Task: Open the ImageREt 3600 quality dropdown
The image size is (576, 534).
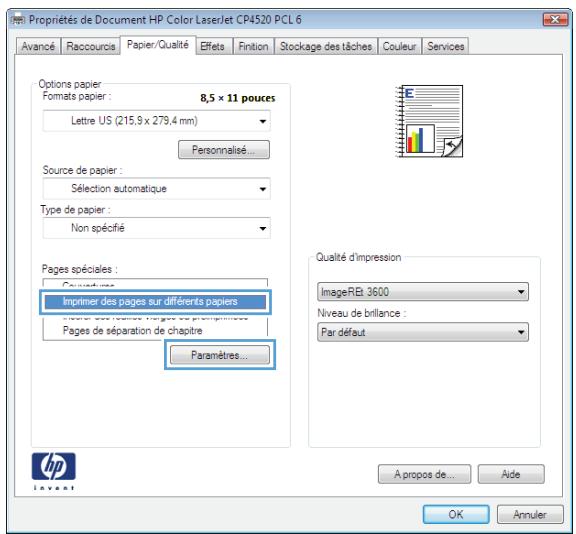Action: pos(423,292)
